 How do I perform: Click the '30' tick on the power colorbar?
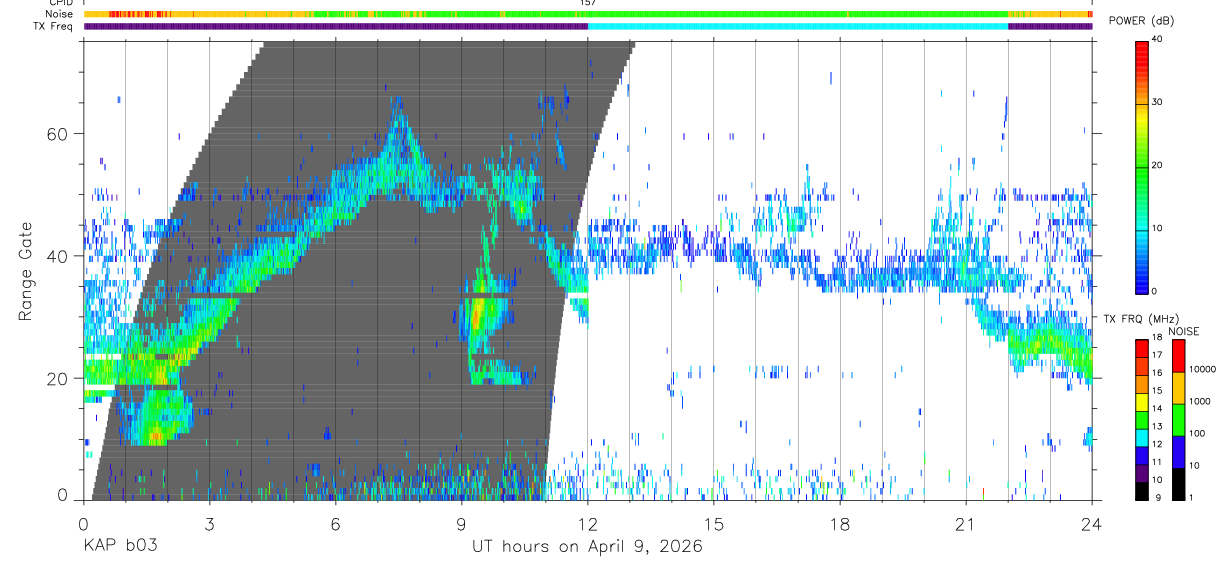(1156, 103)
